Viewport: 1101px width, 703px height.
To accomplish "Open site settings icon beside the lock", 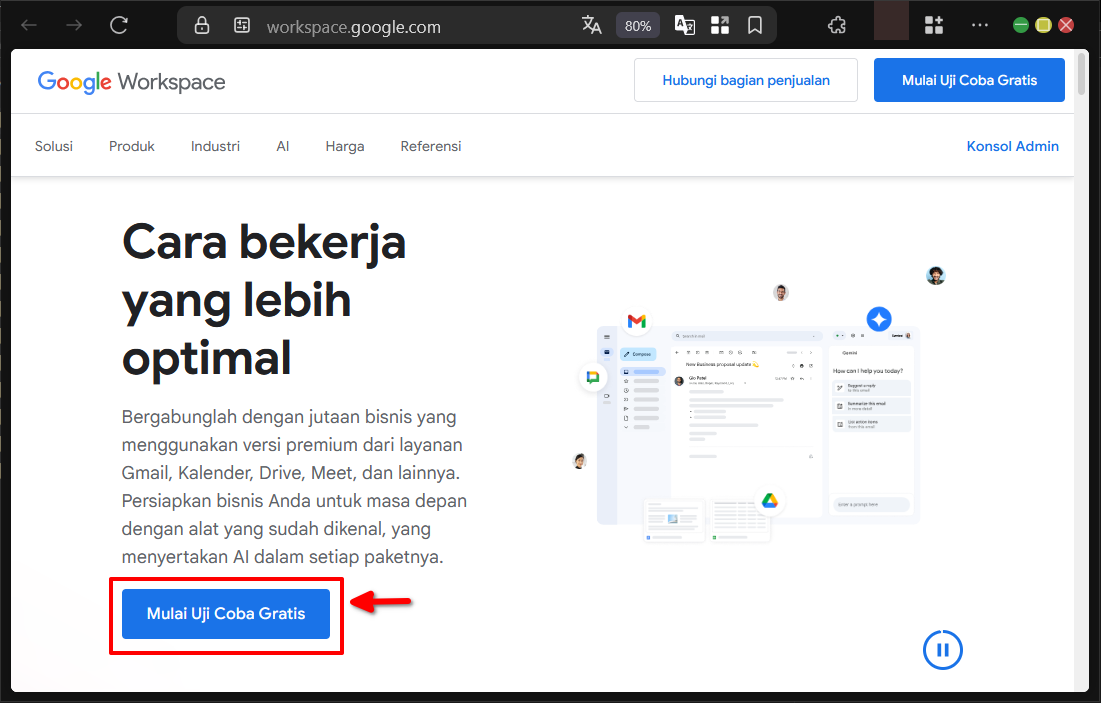I will click(242, 26).
